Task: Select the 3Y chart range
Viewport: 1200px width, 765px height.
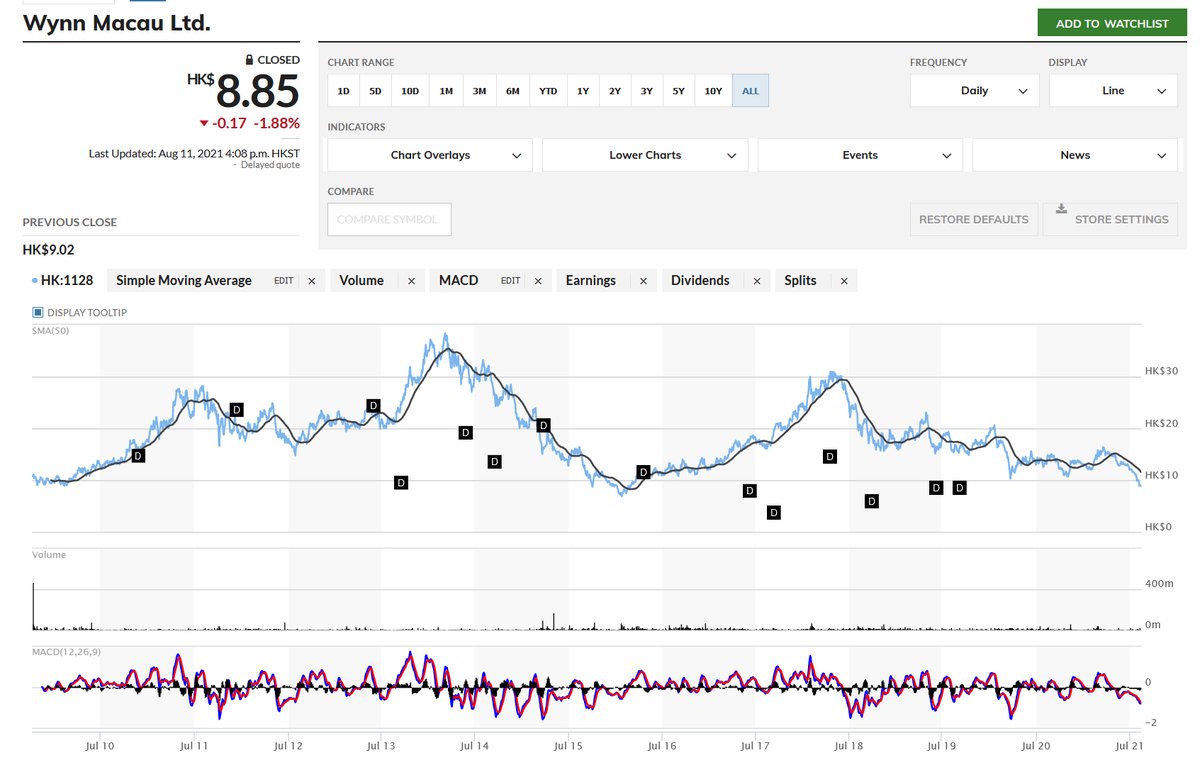Action: coord(647,91)
